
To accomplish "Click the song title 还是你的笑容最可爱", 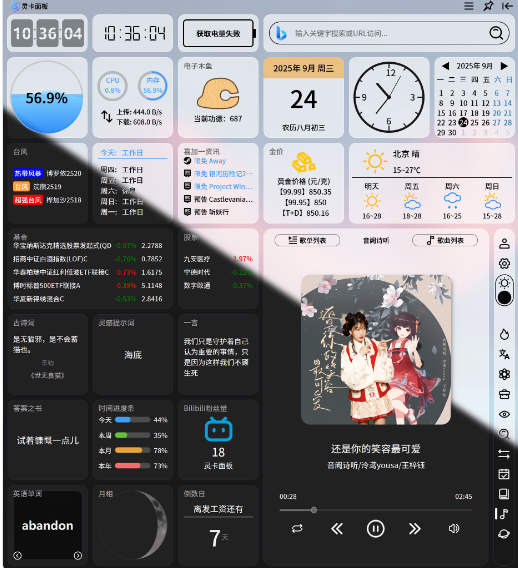I will tap(376, 449).
